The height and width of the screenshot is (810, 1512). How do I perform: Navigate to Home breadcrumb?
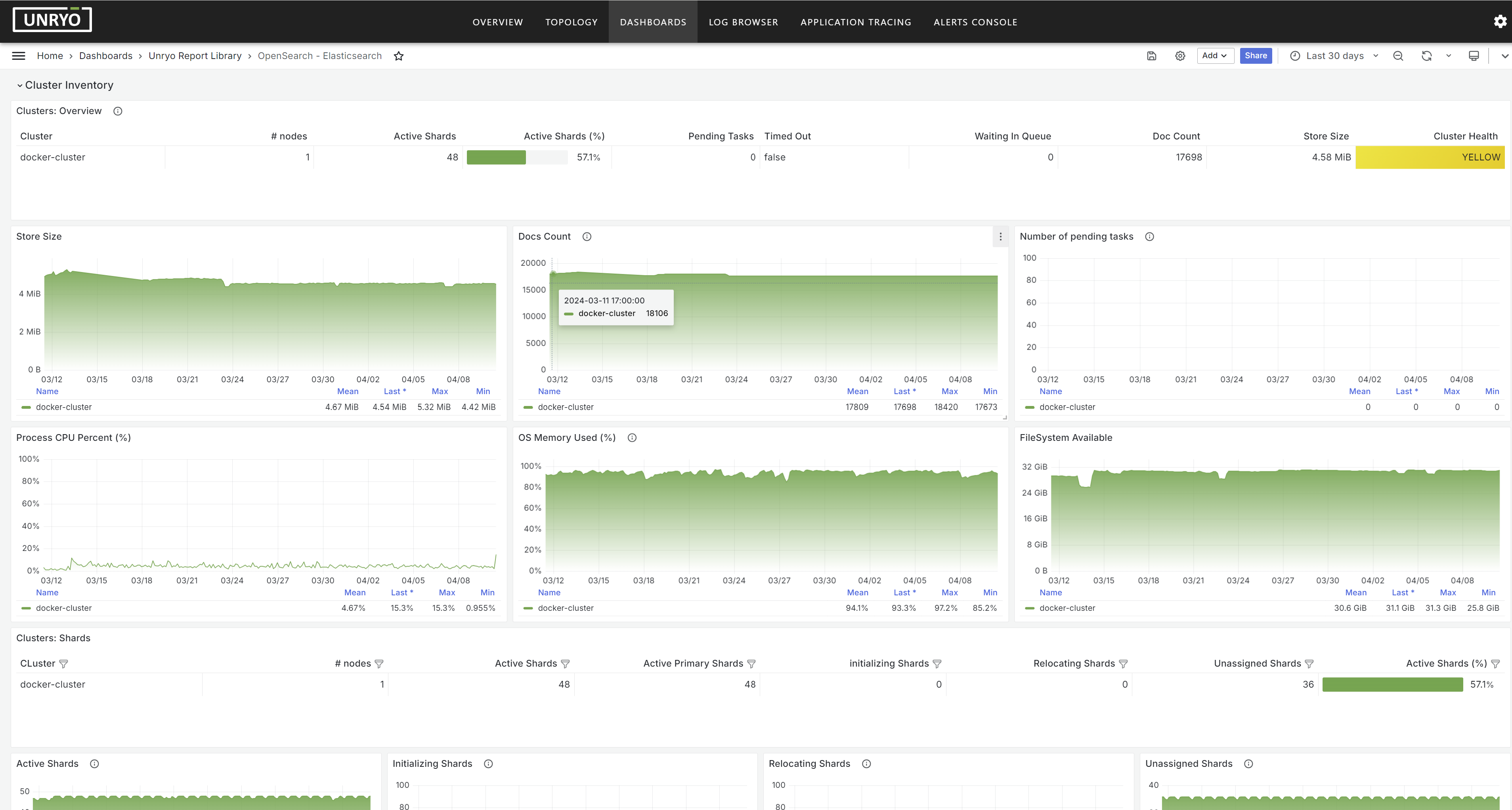[x=50, y=56]
